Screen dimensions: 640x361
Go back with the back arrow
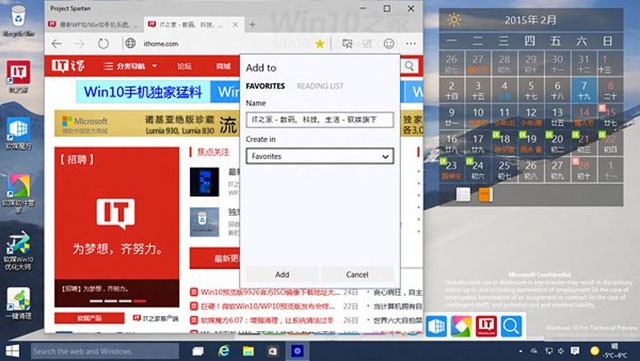[x=57, y=43]
